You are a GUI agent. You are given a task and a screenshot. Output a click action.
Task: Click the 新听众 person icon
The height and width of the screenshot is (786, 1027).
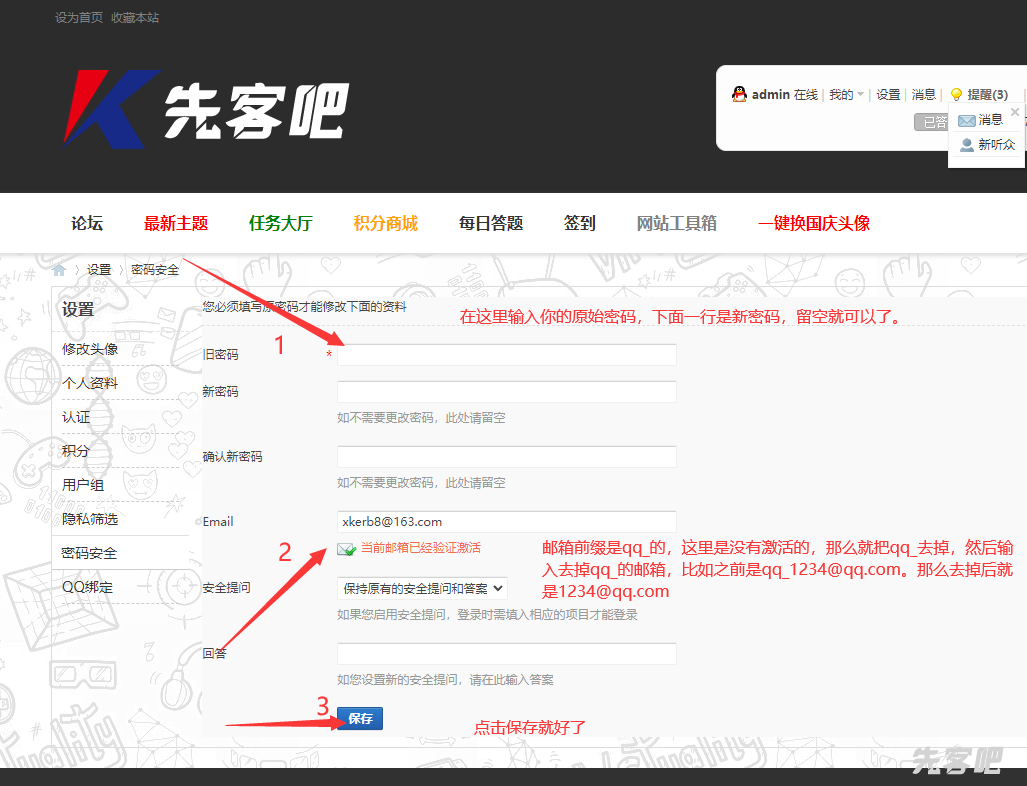point(966,145)
